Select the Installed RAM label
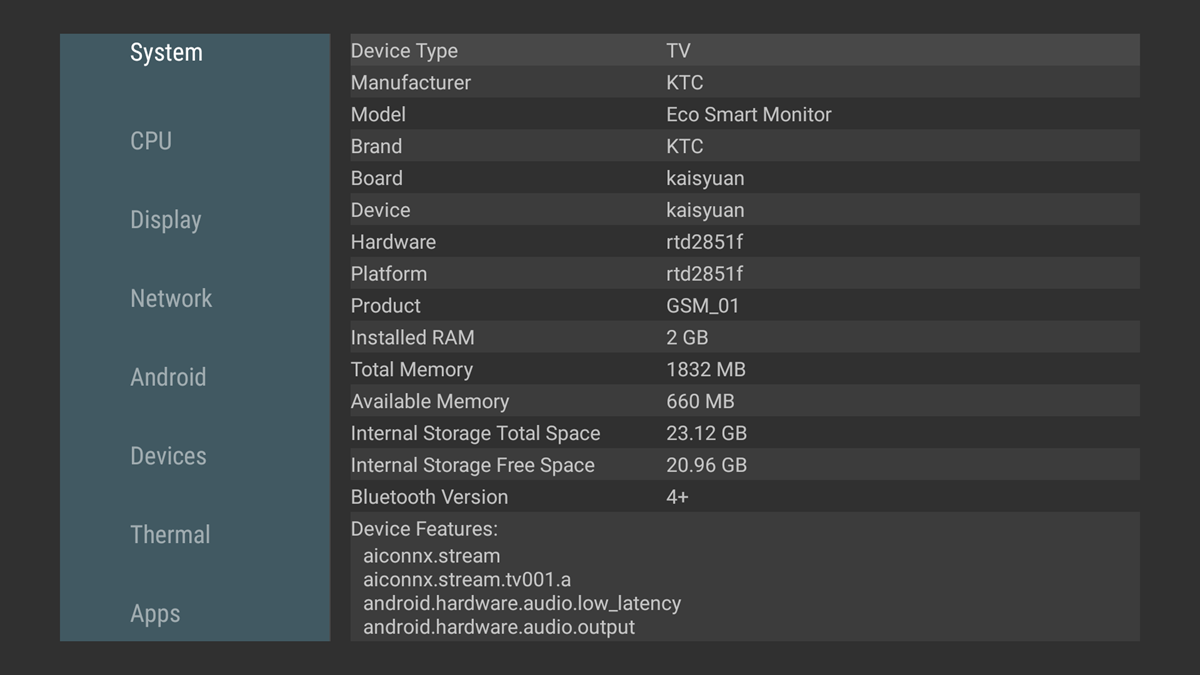This screenshot has width=1200, height=675. pyautogui.click(x=413, y=339)
